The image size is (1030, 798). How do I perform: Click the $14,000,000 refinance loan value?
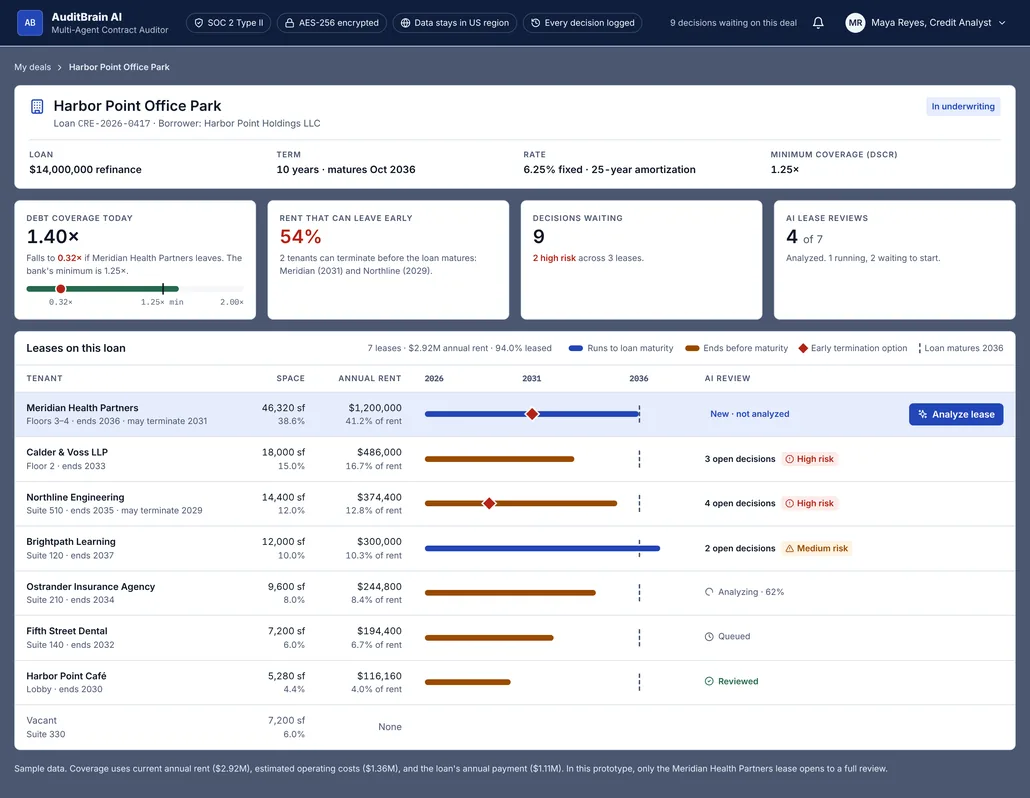coord(85,169)
